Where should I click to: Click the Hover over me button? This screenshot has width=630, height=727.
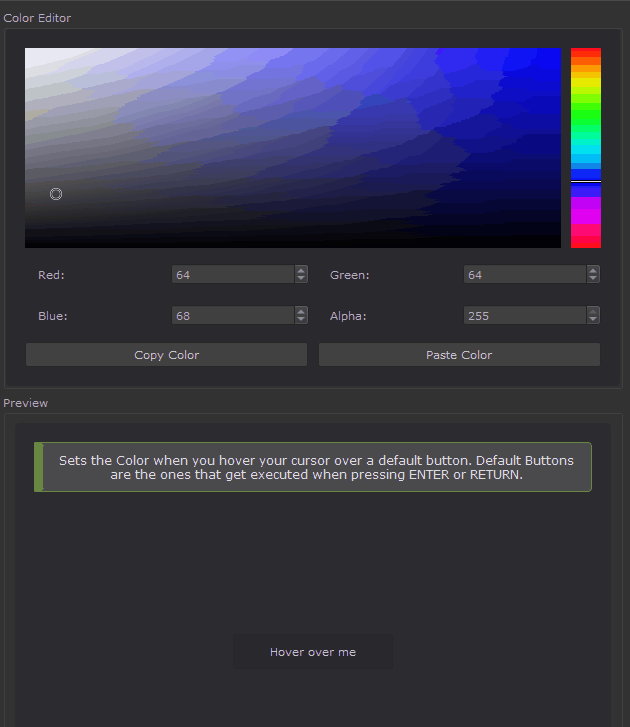(313, 652)
